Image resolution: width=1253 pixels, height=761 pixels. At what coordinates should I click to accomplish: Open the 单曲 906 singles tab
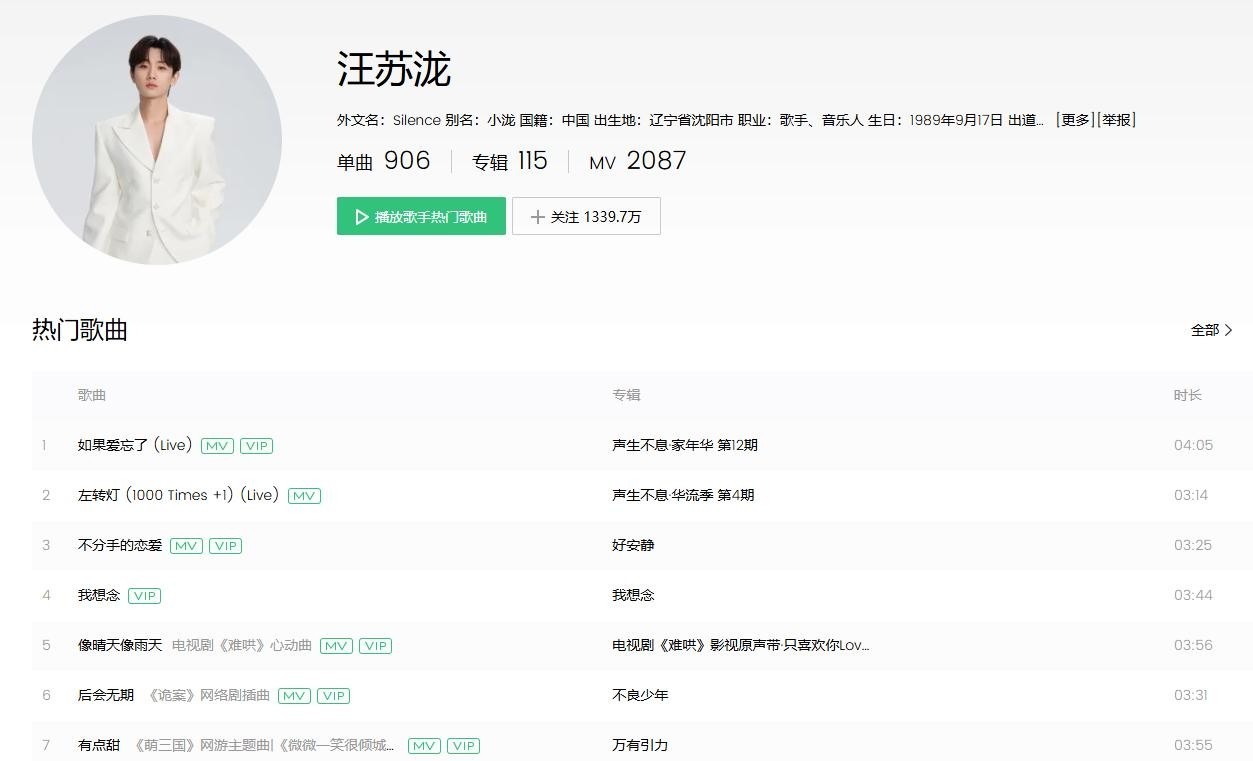383,161
